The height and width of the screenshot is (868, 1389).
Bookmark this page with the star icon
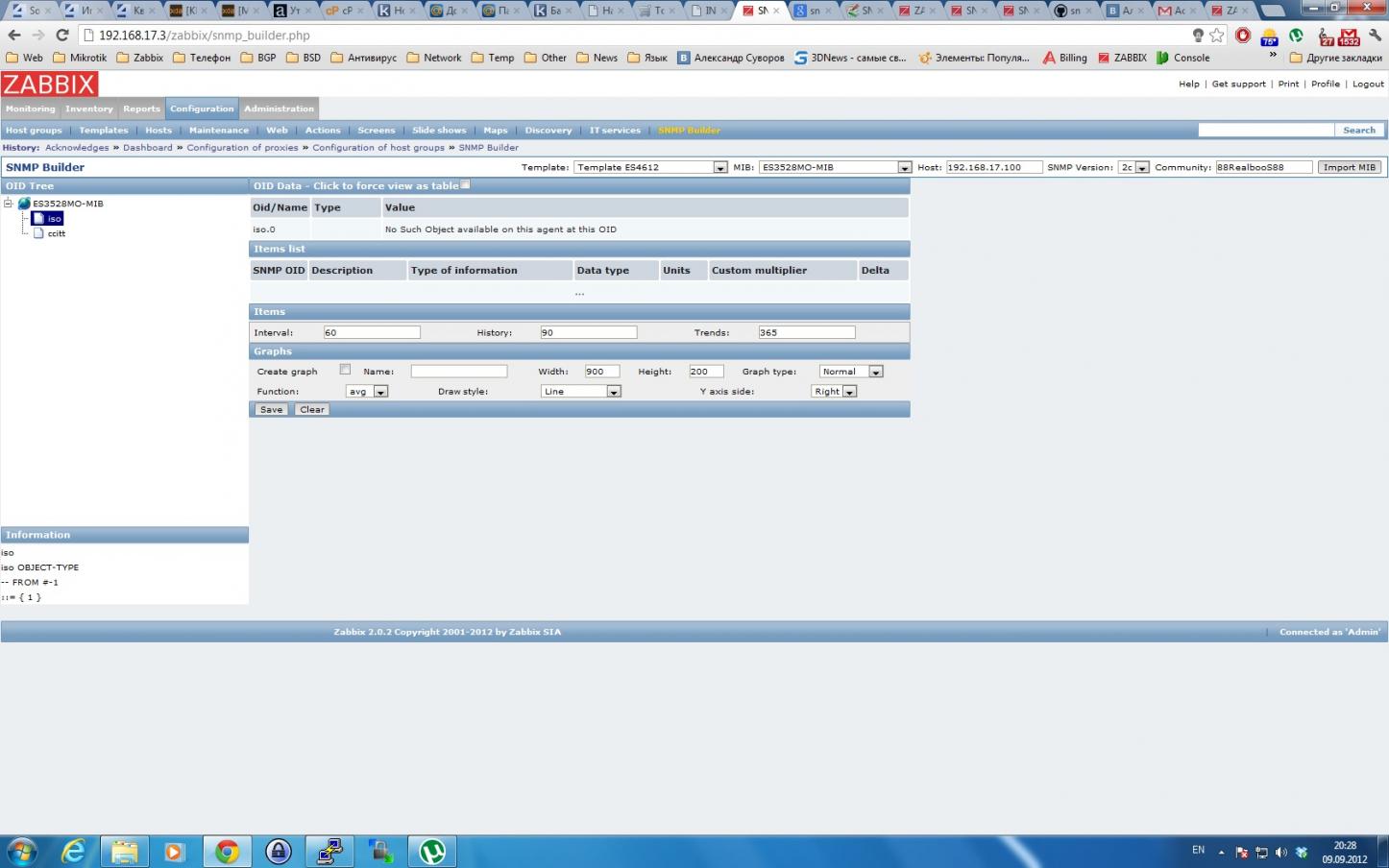pyautogui.click(x=1217, y=36)
